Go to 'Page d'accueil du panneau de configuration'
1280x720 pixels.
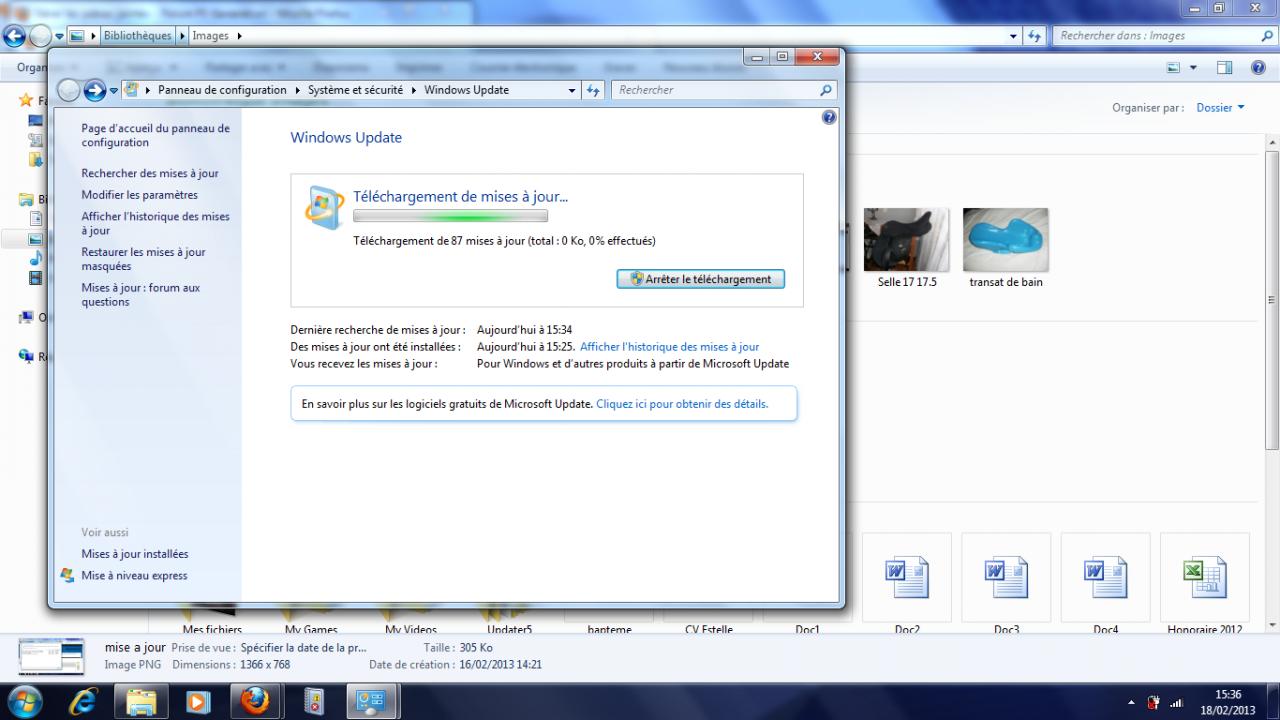click(156, 135)
